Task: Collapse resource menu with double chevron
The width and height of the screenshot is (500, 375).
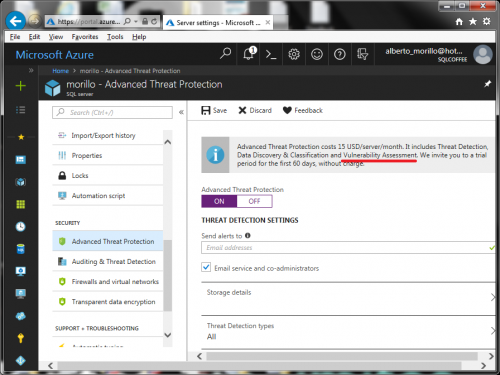Action: tap(181, 112)
